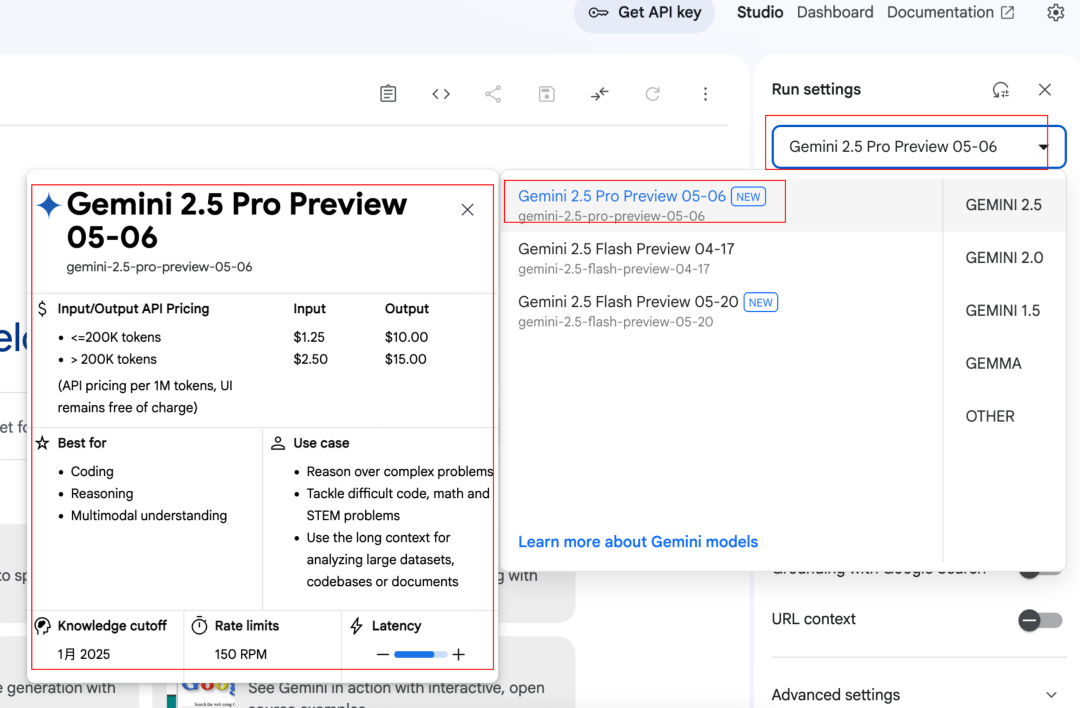Viewport: 1080px width, 708px height.
Task: Click the rerun refresh icon
Action: coord(652,94)
